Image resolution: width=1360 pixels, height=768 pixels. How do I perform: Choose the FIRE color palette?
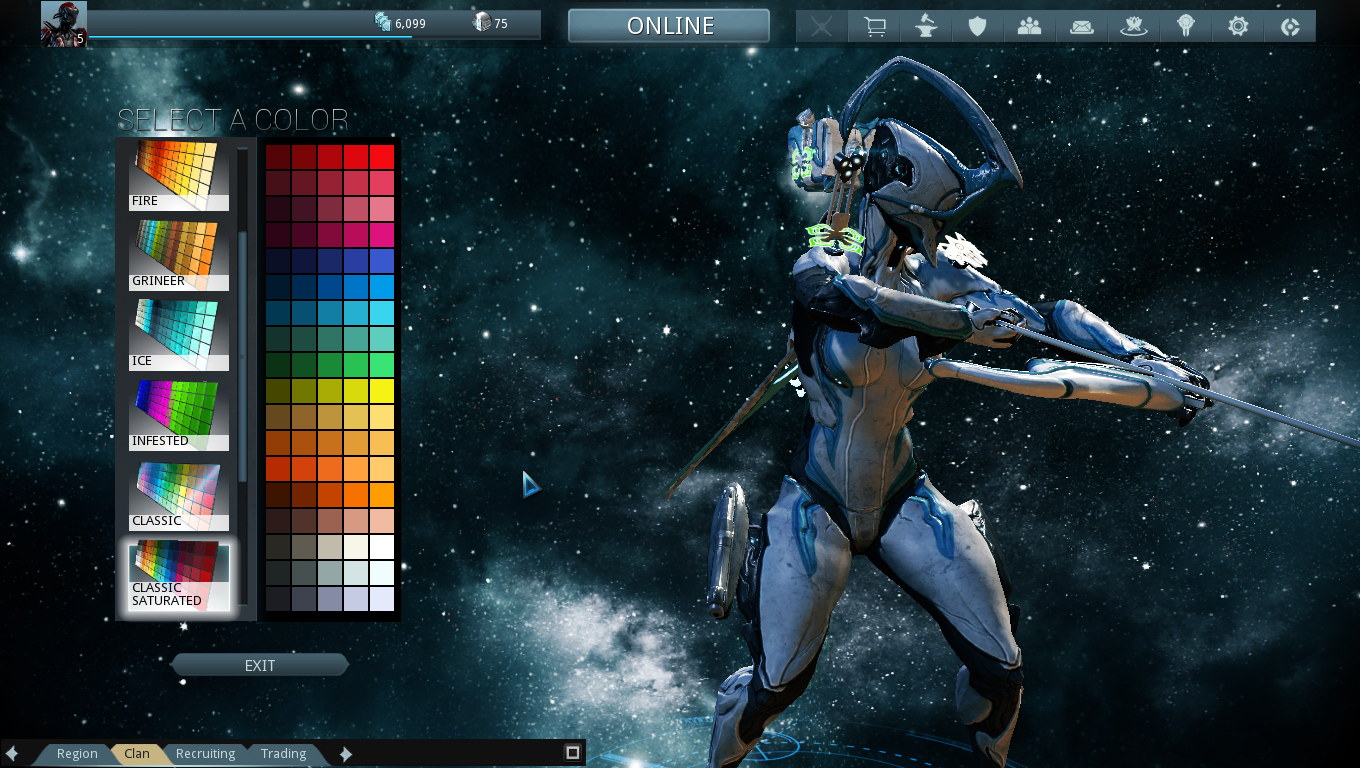[x=179, y=175]
